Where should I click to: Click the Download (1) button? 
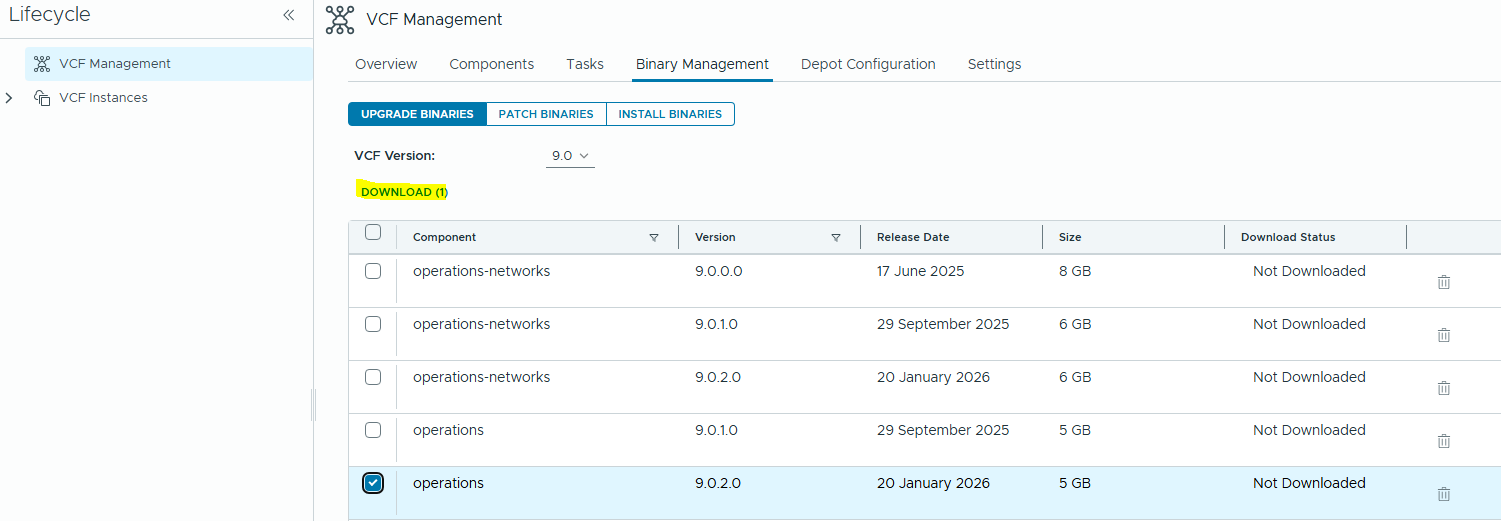tap(404, 192)
